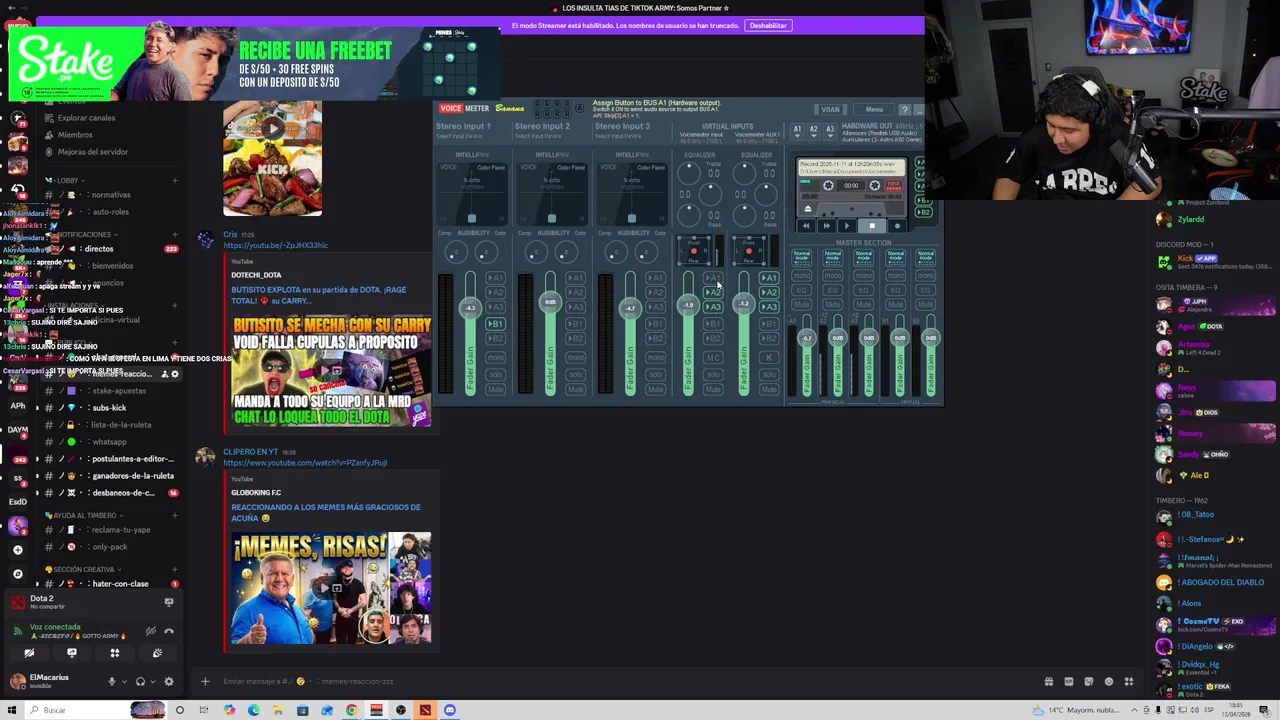1280x720 pixels.
Task: Share screen in Discord voice panel
Action: point(72,653)
